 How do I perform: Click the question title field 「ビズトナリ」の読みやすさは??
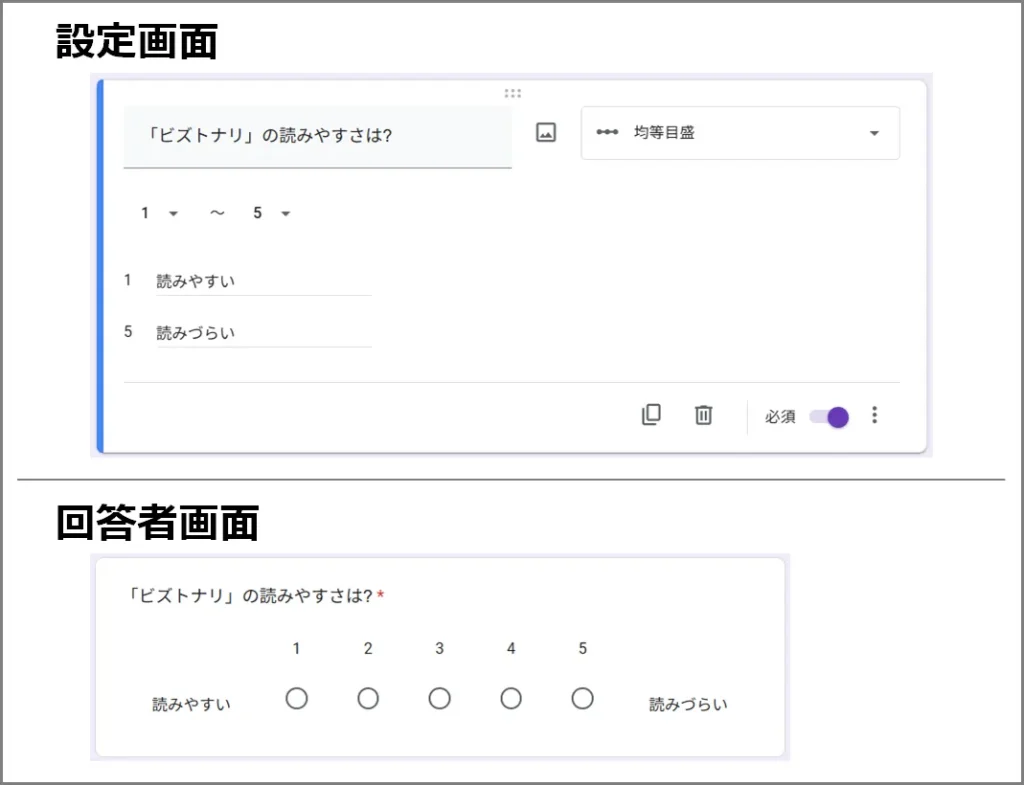[x=317, y=136]
